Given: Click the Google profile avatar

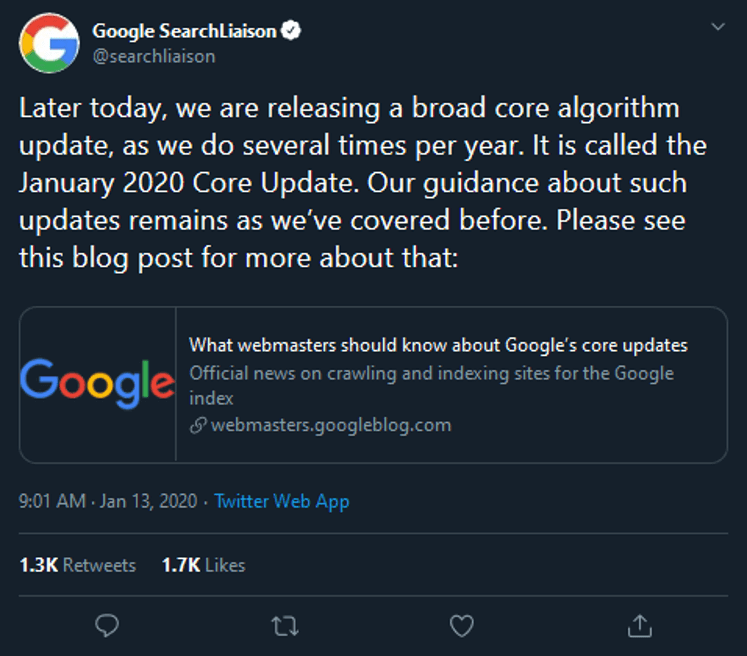Looking at the screenshot, I should click(49, 44).
